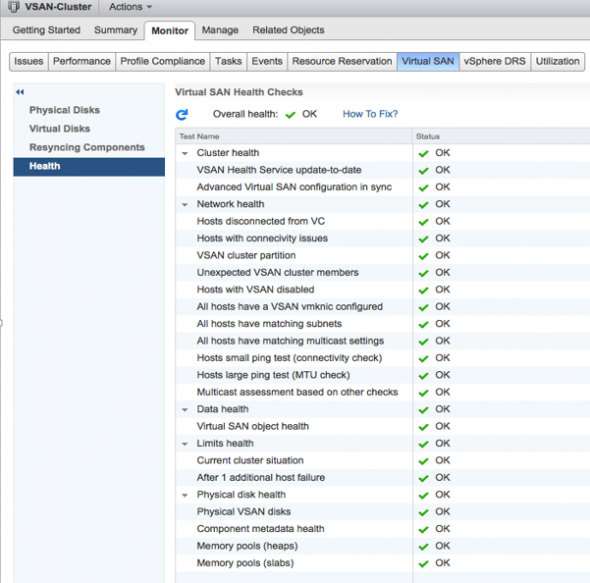
Task: Collapse the Limits health group
Action: (185, 444)
